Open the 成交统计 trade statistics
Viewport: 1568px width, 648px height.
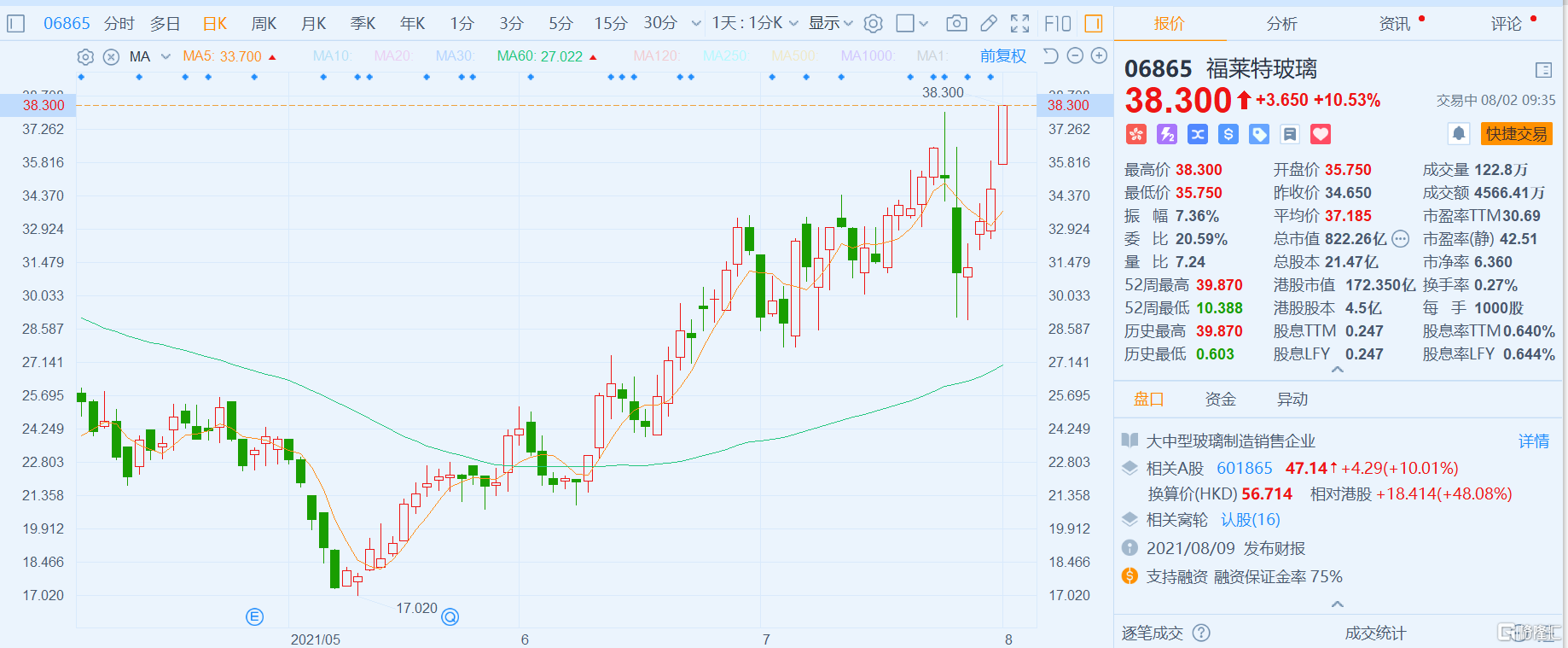[1375, 633]
